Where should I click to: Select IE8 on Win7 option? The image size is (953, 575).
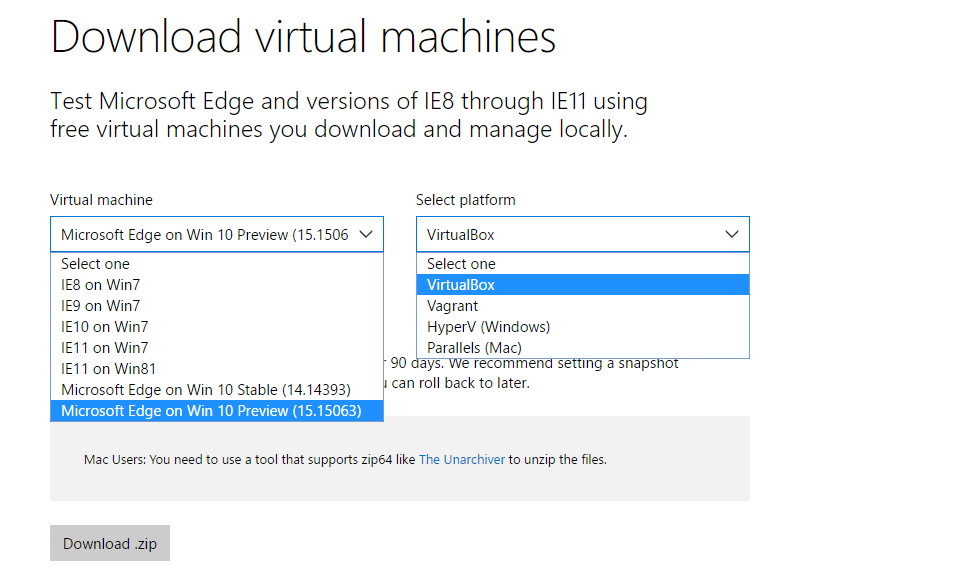(x=217, y=284)
